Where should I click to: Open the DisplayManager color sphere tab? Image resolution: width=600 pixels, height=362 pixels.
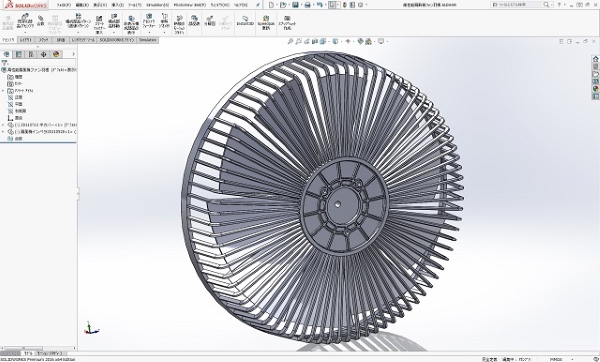click(x=56, y=54)
